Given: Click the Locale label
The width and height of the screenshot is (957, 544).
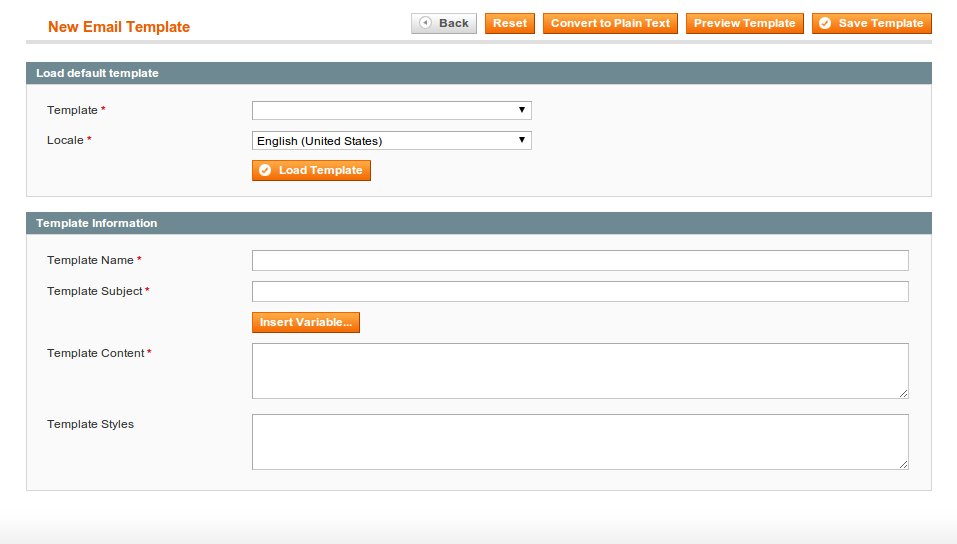Looking at the screenshot, I should pos(65,140).
